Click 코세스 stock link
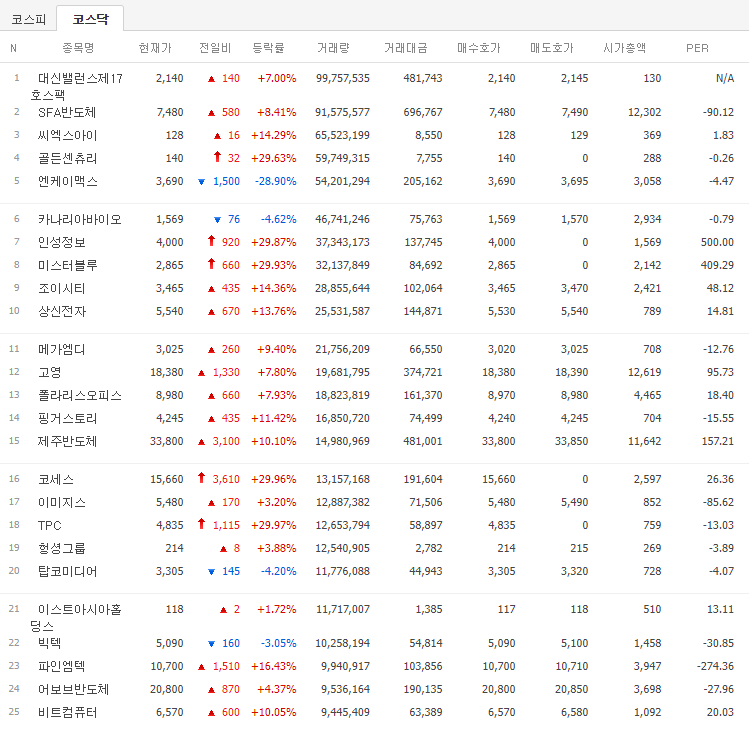The height and width of the screenshot is (730, 749). [55, 479]
